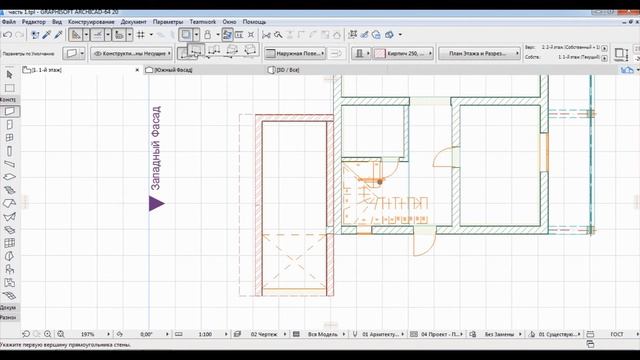Click ГОСТ dimension standard button
The width and height of the screenshot is (640, 360).
[617, 334]
